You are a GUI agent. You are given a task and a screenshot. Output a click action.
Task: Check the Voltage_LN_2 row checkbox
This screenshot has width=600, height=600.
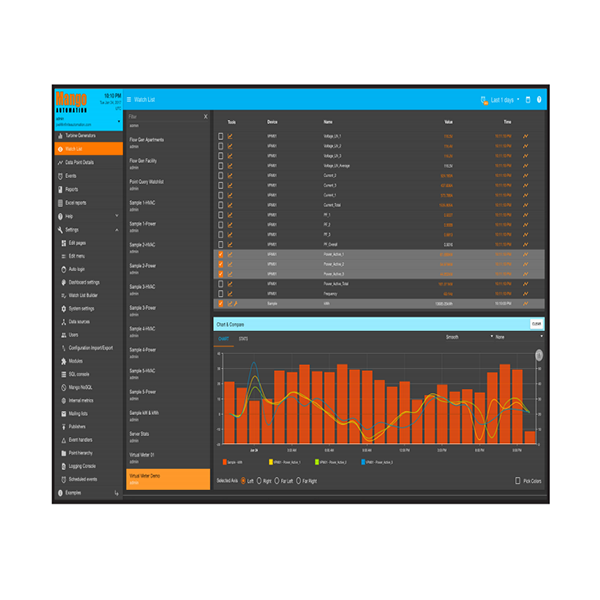(220, 146)
